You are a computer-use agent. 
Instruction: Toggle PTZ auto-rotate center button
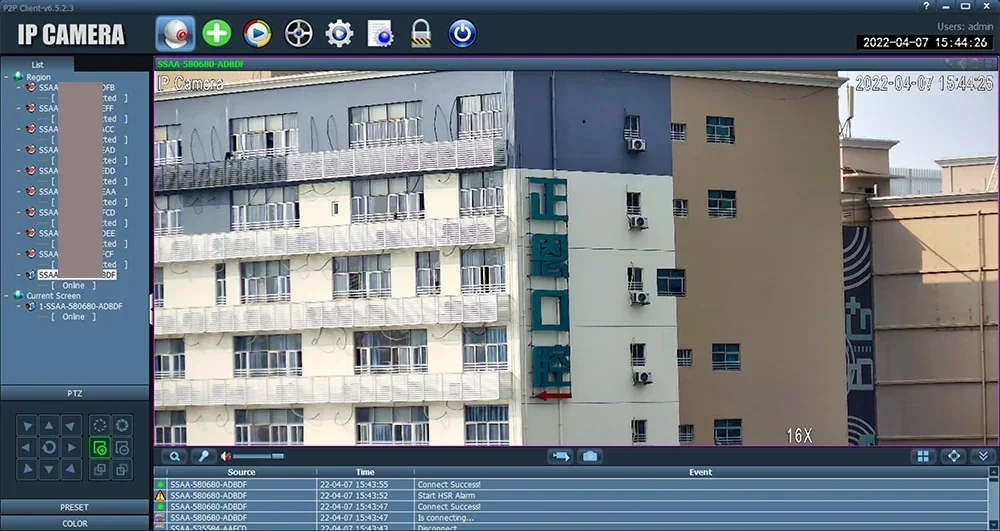[49, 447]
